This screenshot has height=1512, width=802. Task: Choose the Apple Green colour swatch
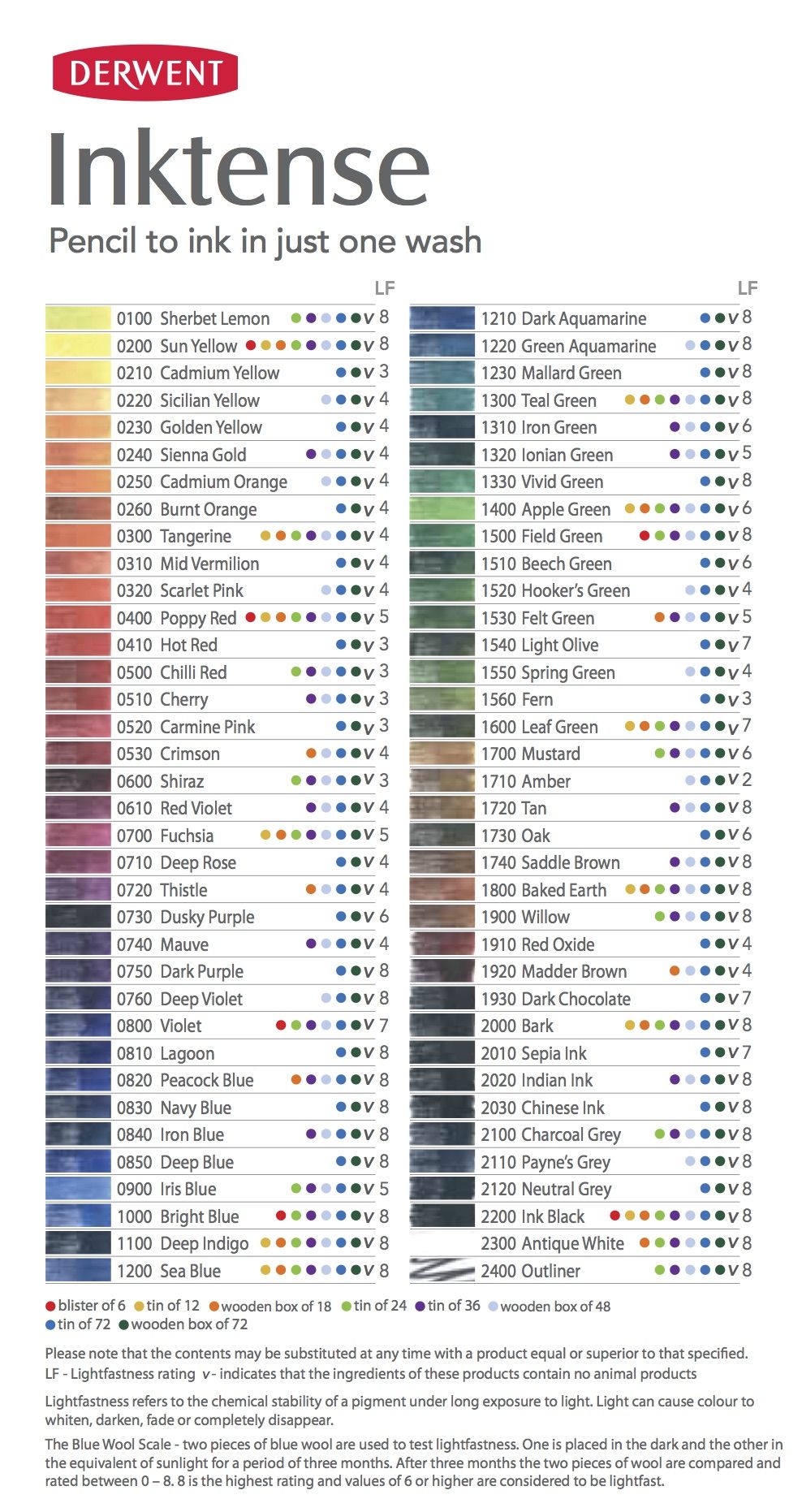(x=442, y=509)
